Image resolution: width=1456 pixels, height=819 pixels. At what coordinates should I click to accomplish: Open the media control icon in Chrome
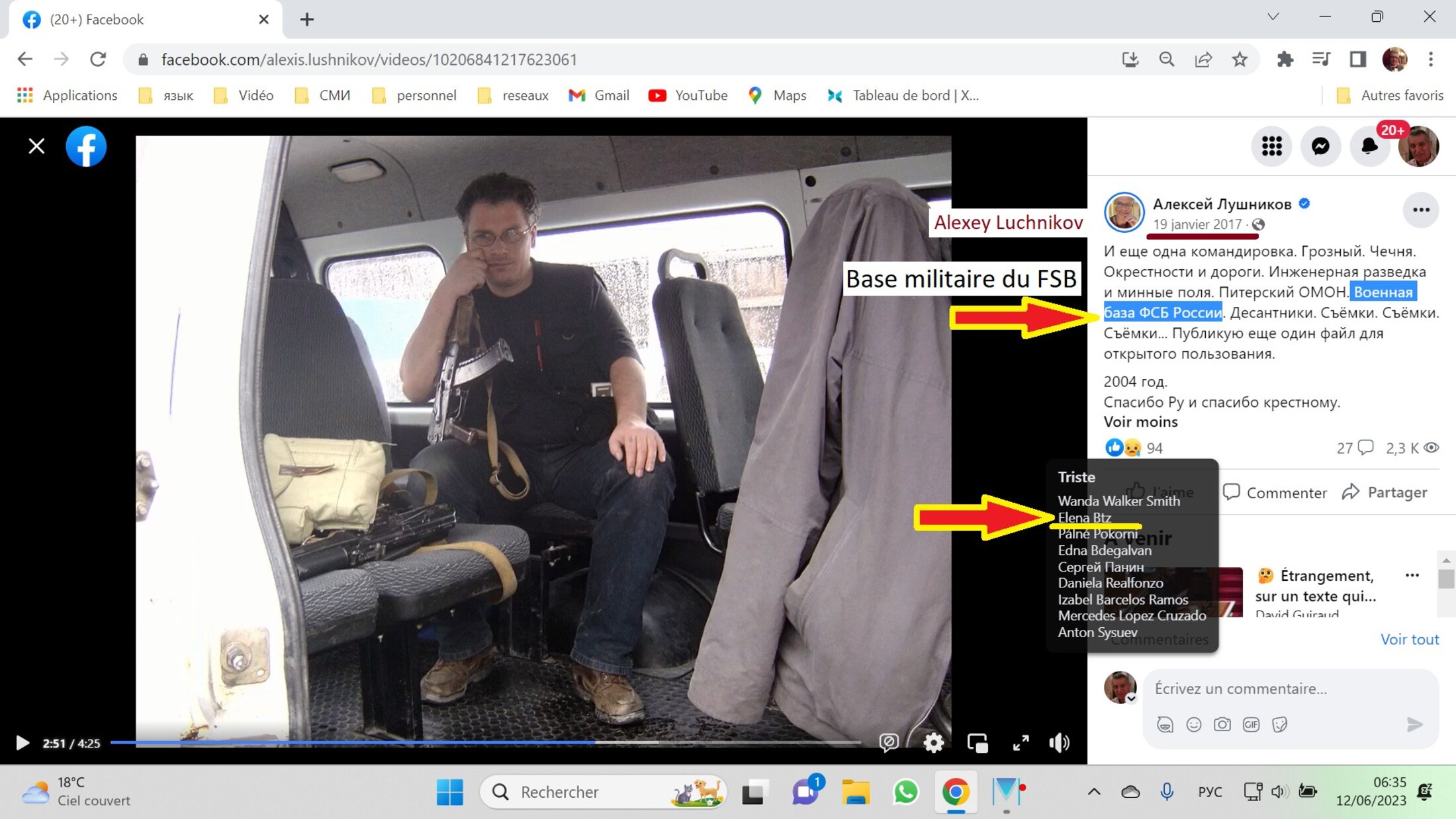[1321, 60]
